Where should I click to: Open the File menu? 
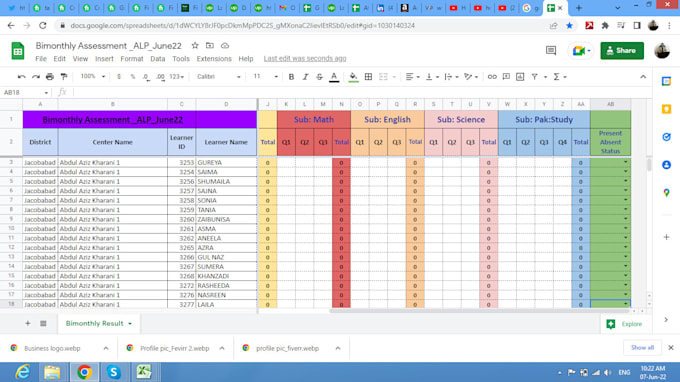coord(41,59)
